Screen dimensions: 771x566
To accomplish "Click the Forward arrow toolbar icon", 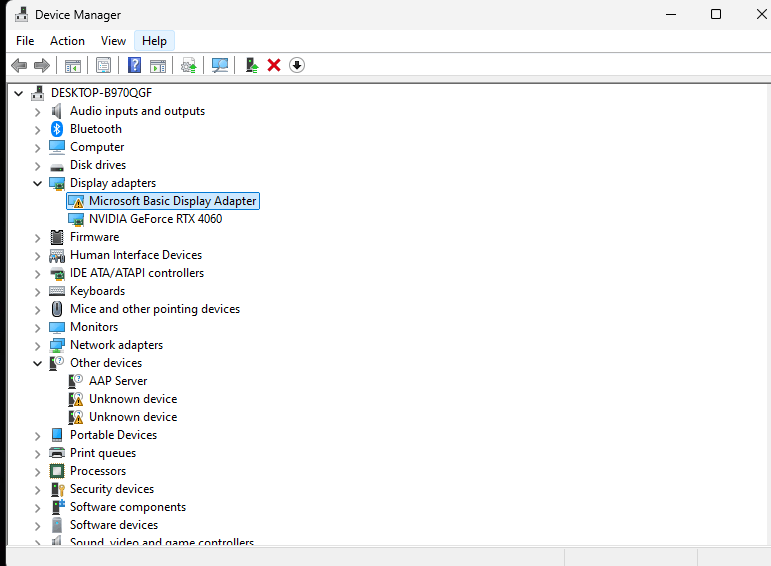I will tap(42, 65).
